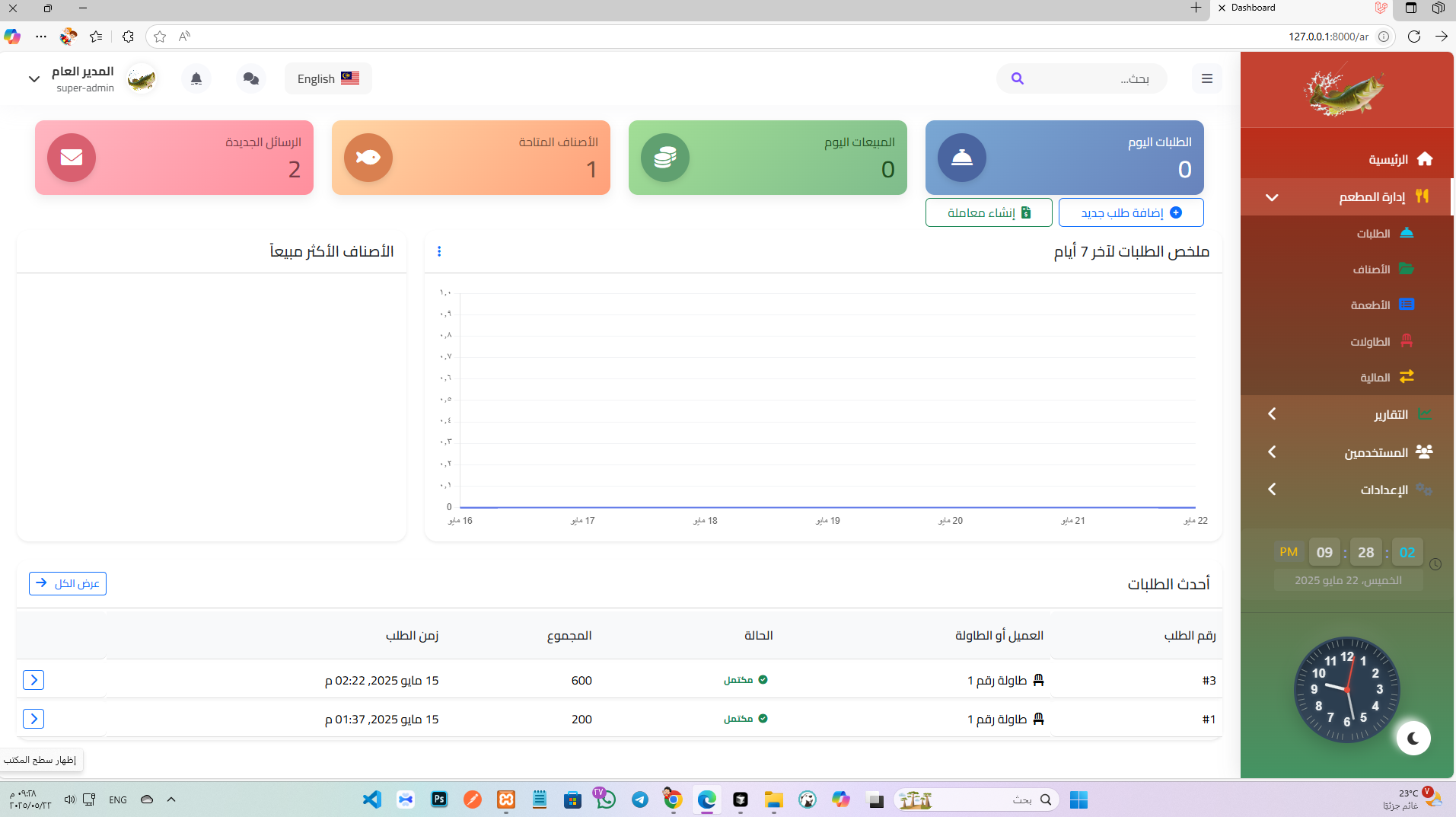1456x817 pixels.
Task: Click the إضافة طلب جديد button
Action: [1131, 212]
